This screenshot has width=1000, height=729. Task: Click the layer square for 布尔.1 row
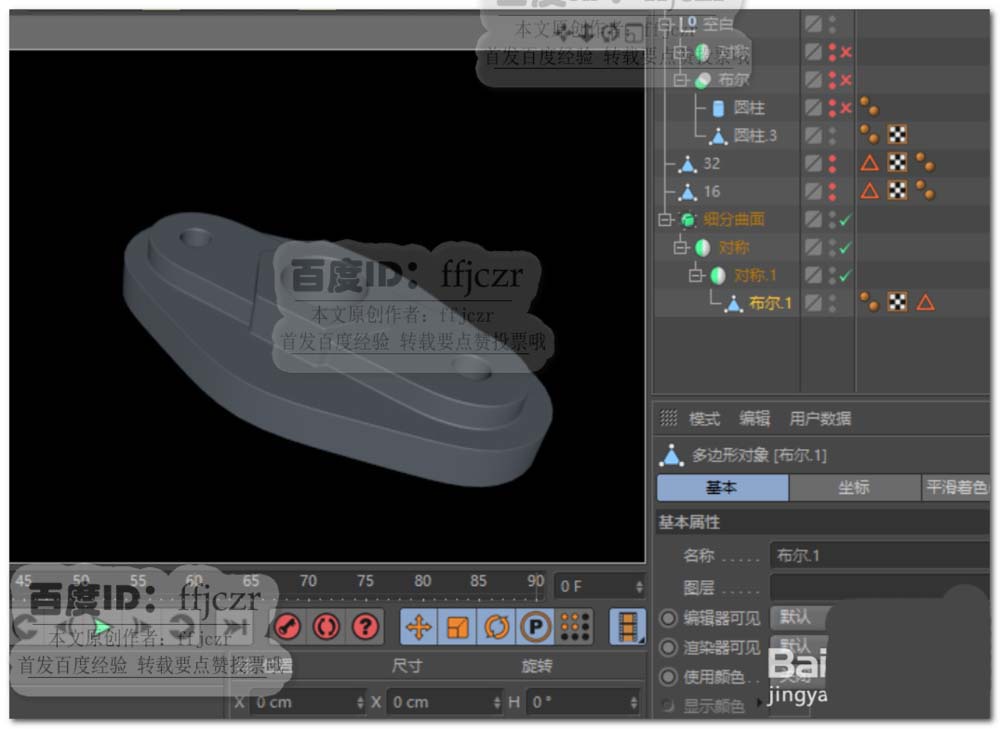[812, 302]
